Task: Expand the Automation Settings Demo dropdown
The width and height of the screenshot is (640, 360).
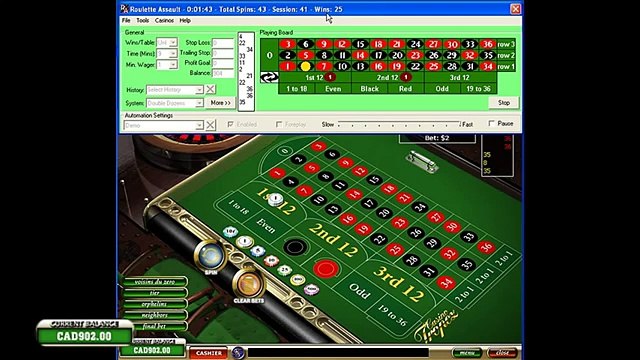Action: pos(199,125)
